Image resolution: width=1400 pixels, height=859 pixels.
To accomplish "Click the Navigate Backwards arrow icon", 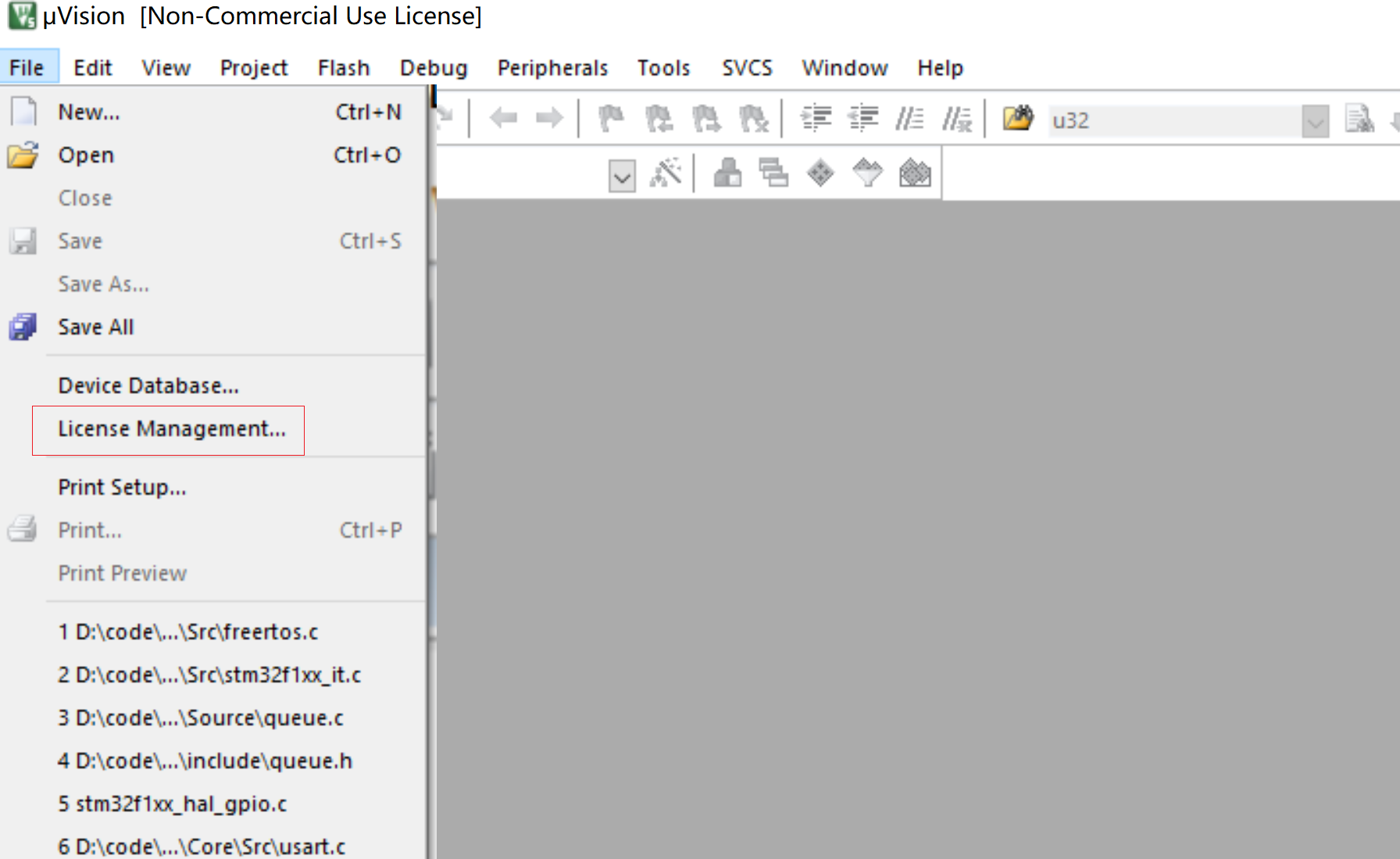I will (x=503, y=119).
